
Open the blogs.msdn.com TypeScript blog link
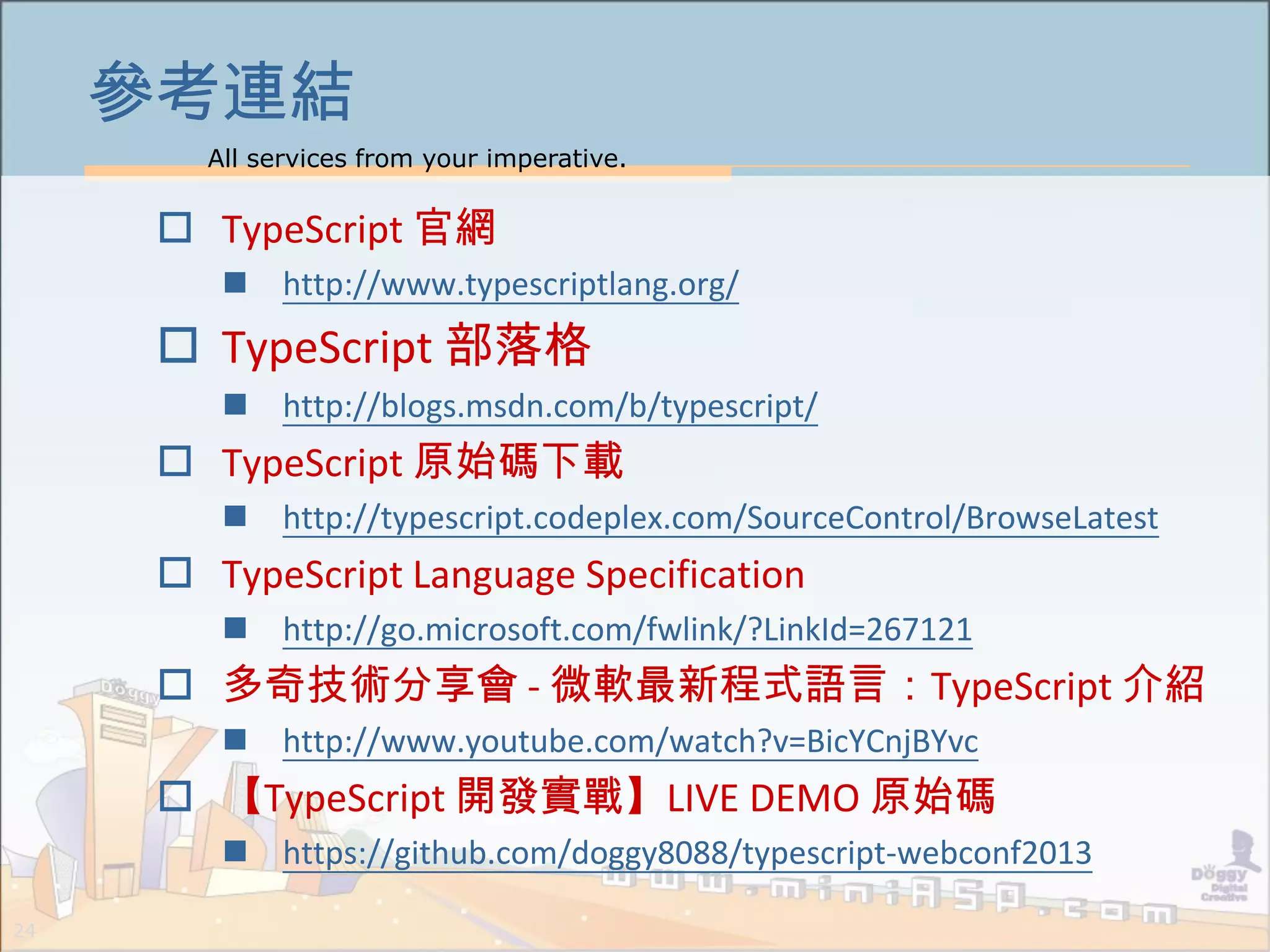tap(550, 407)
